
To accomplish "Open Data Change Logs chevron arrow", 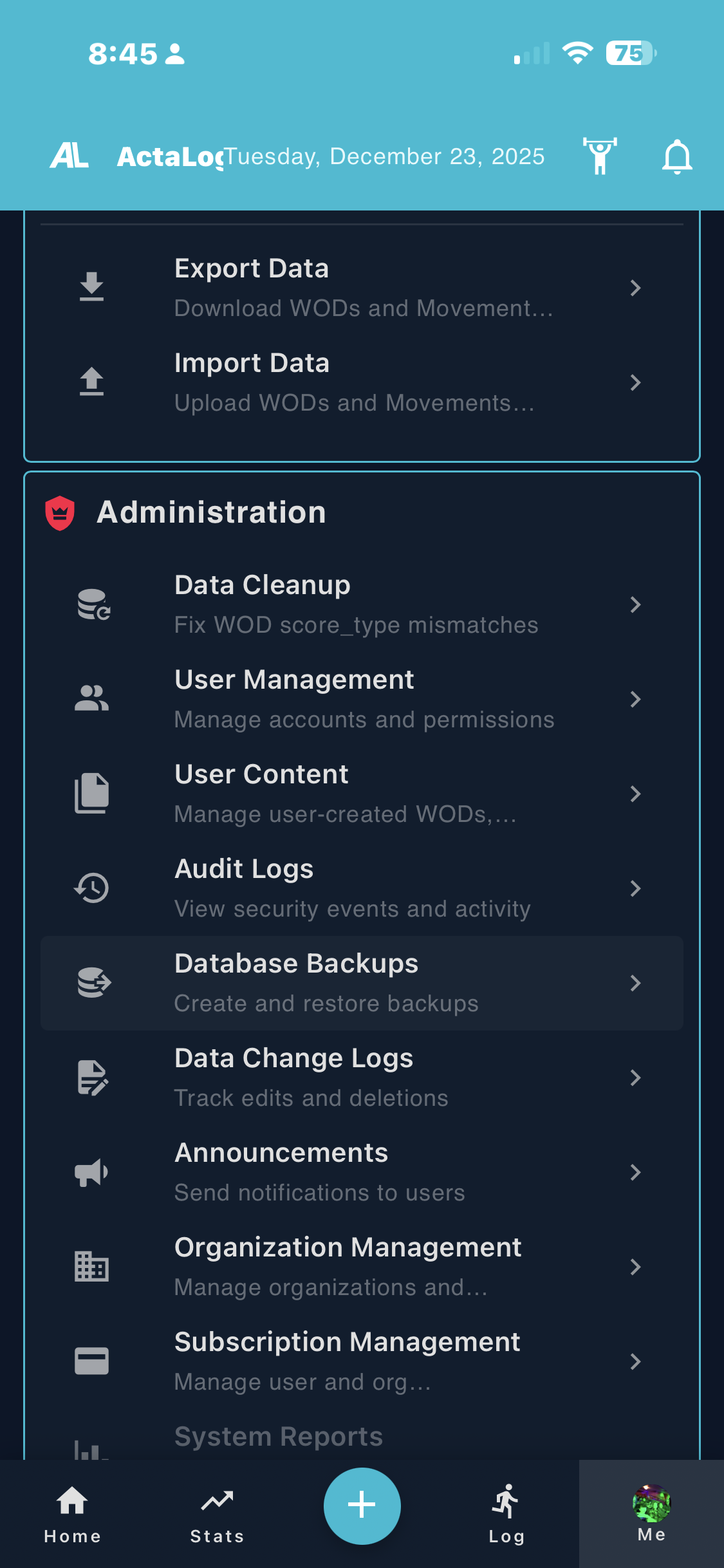I will [x=635, y=1078].
